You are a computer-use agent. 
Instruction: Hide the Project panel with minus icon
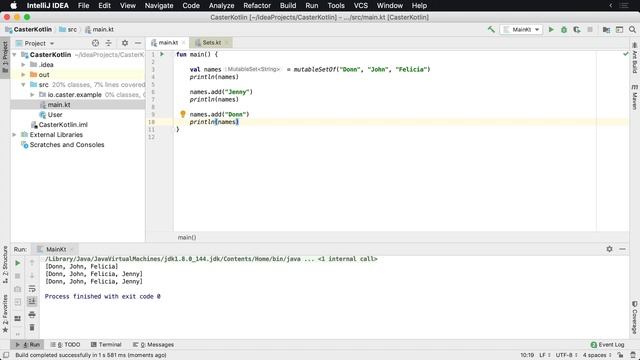pyautogui.click(x=138, y=43)
